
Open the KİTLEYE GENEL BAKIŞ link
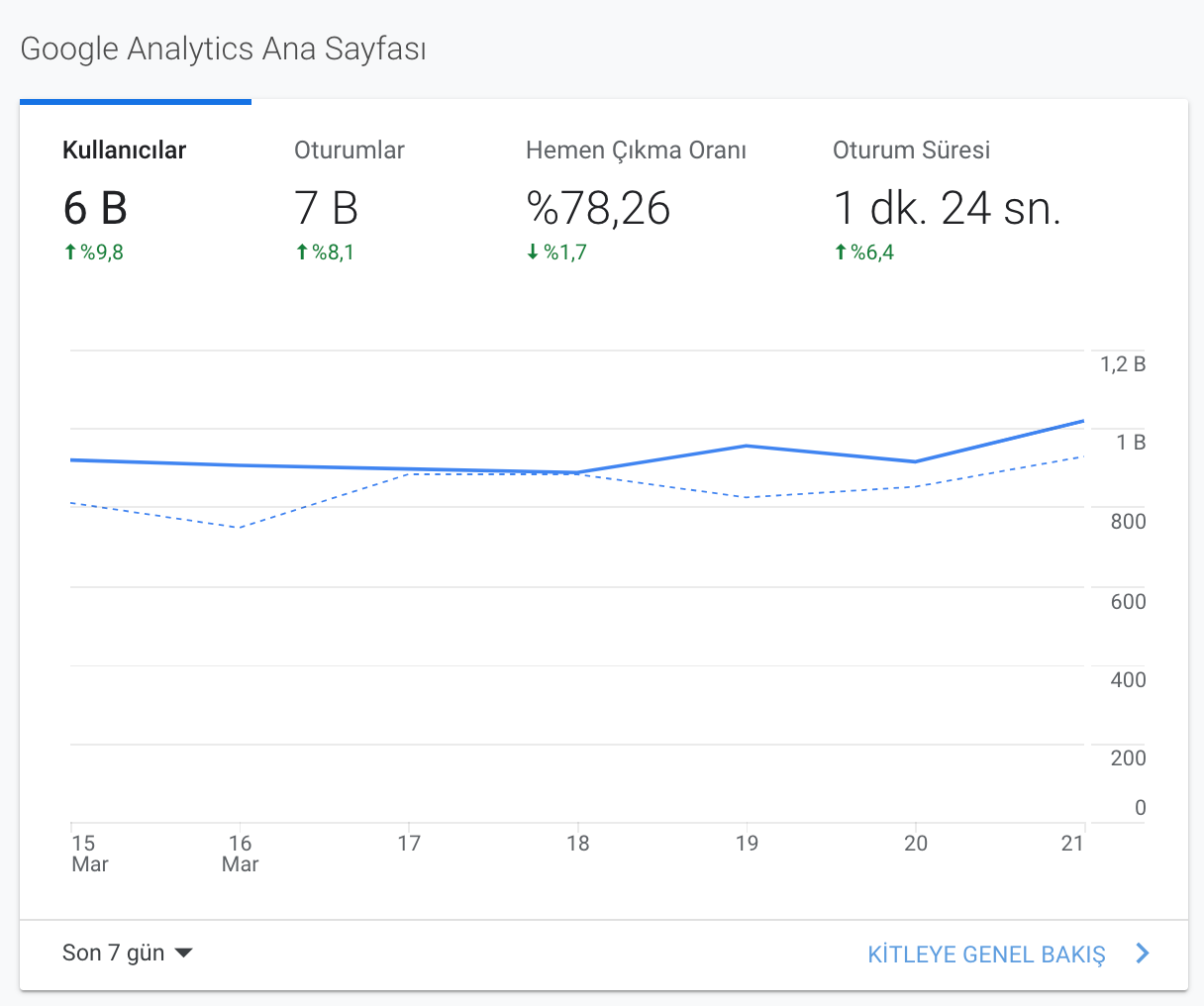[986, 955]
